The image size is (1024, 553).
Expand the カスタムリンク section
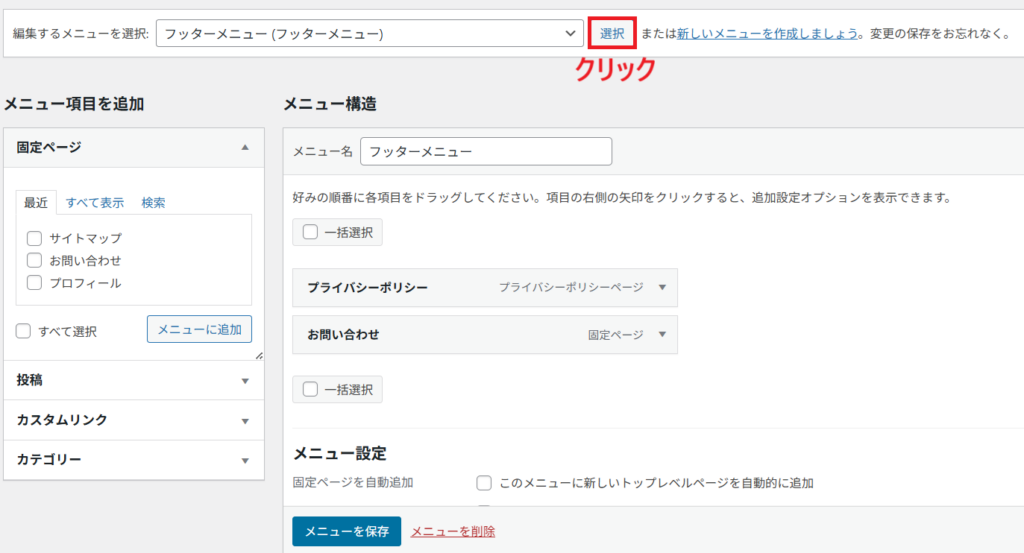(x=245, y=420)
